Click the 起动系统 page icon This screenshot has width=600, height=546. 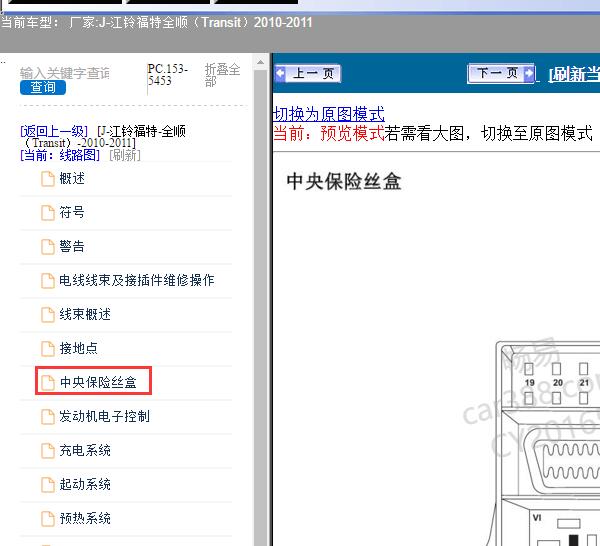pos(48,485)
